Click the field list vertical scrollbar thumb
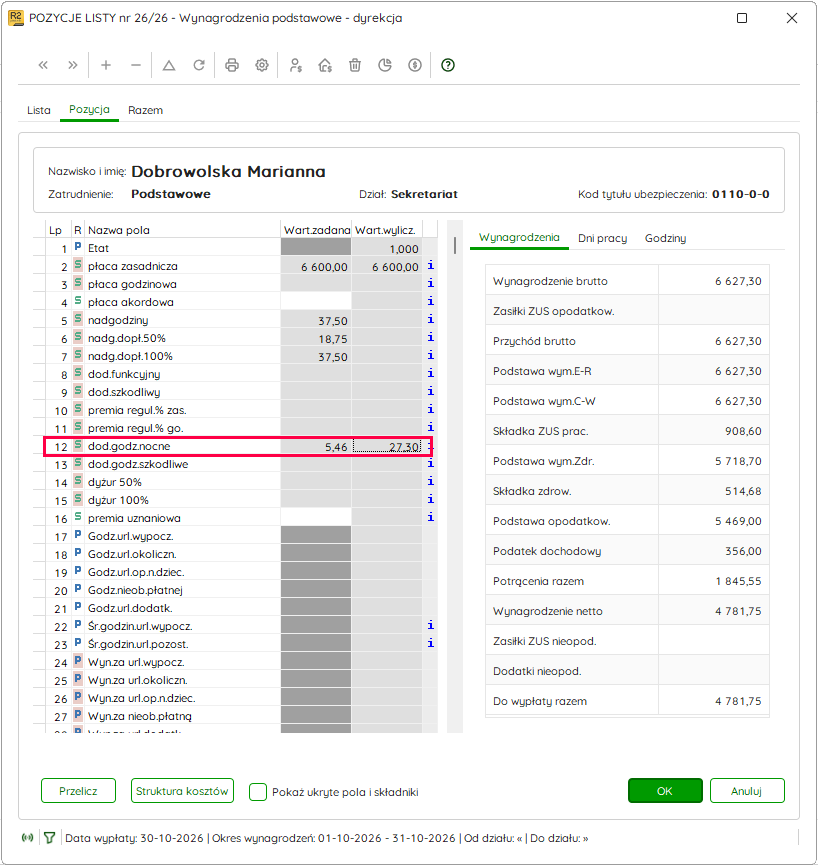Image resolution: width=818 pixels, height=865 pixels. point(455,245)
